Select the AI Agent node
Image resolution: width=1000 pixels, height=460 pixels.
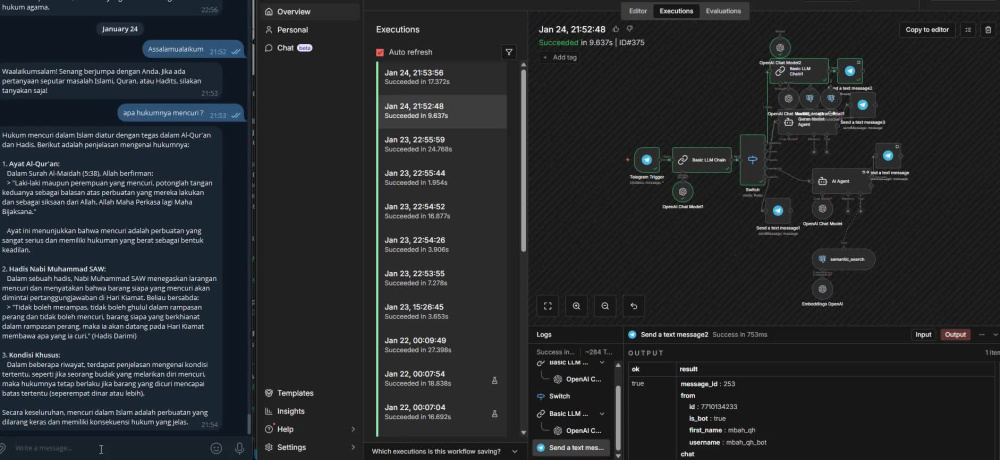(841, 181)
